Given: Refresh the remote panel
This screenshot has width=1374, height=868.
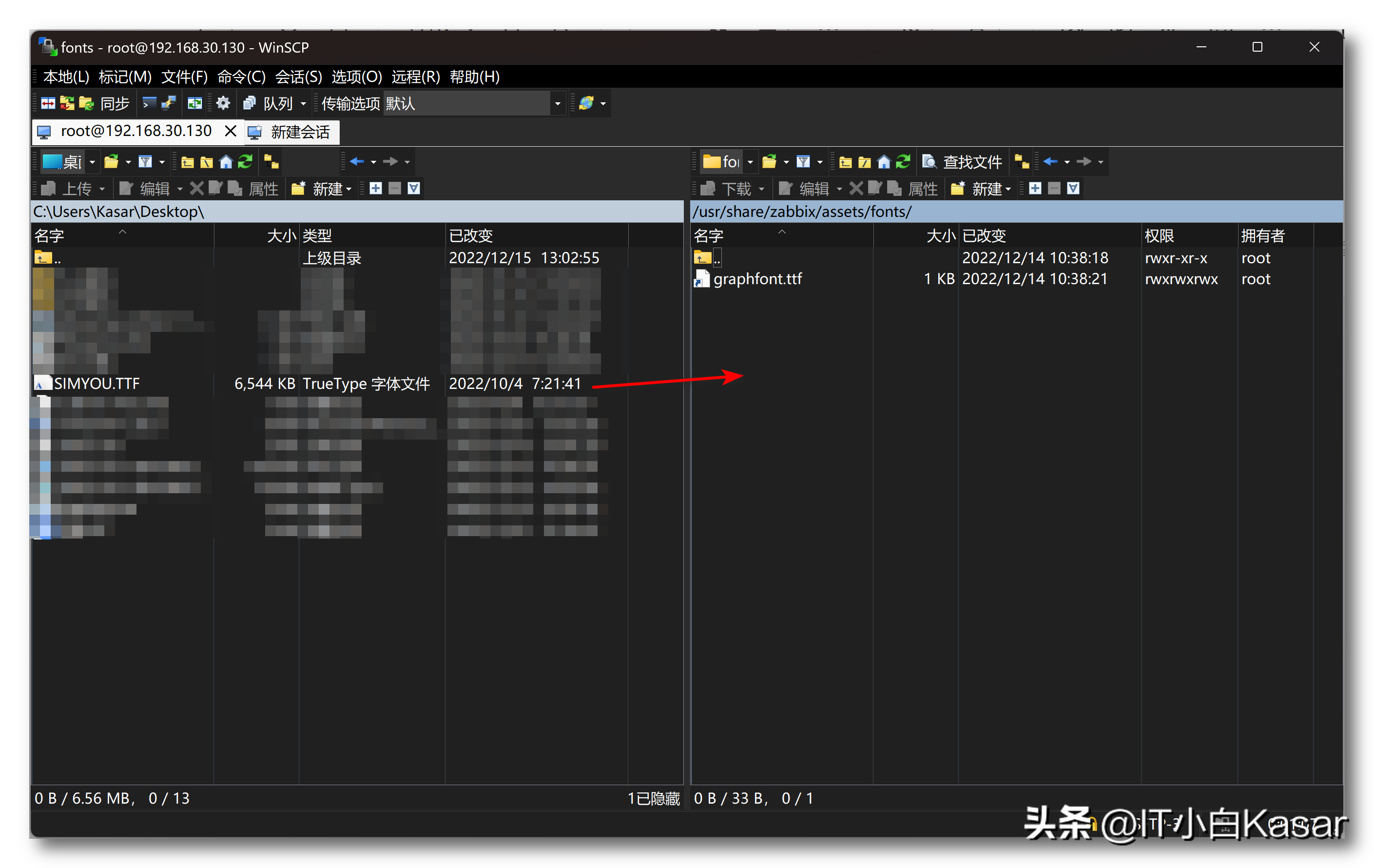Looking at the screenshot, I should (x=903, y=162).
